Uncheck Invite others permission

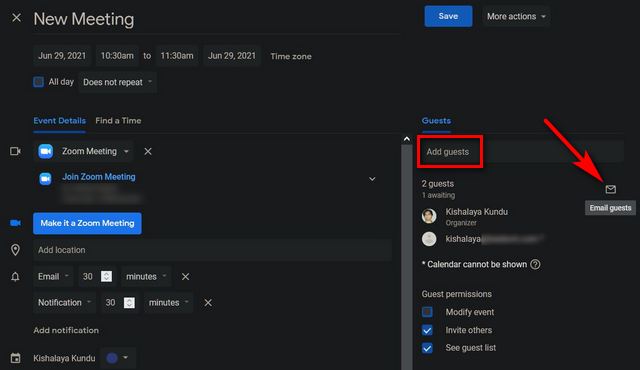pos(427,330)
